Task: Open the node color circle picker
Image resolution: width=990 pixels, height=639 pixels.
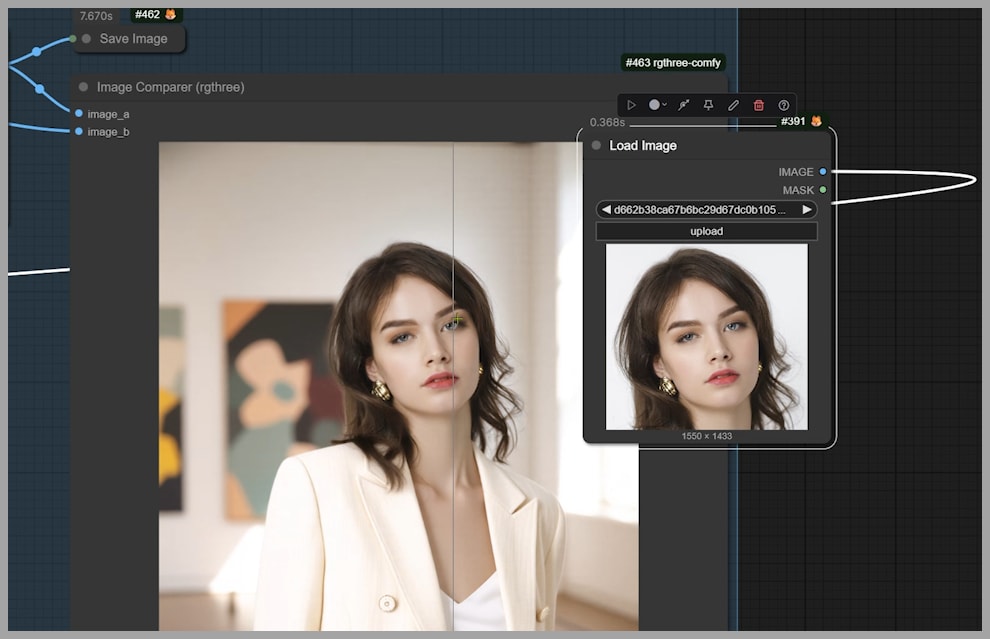Action: (655, 105)
